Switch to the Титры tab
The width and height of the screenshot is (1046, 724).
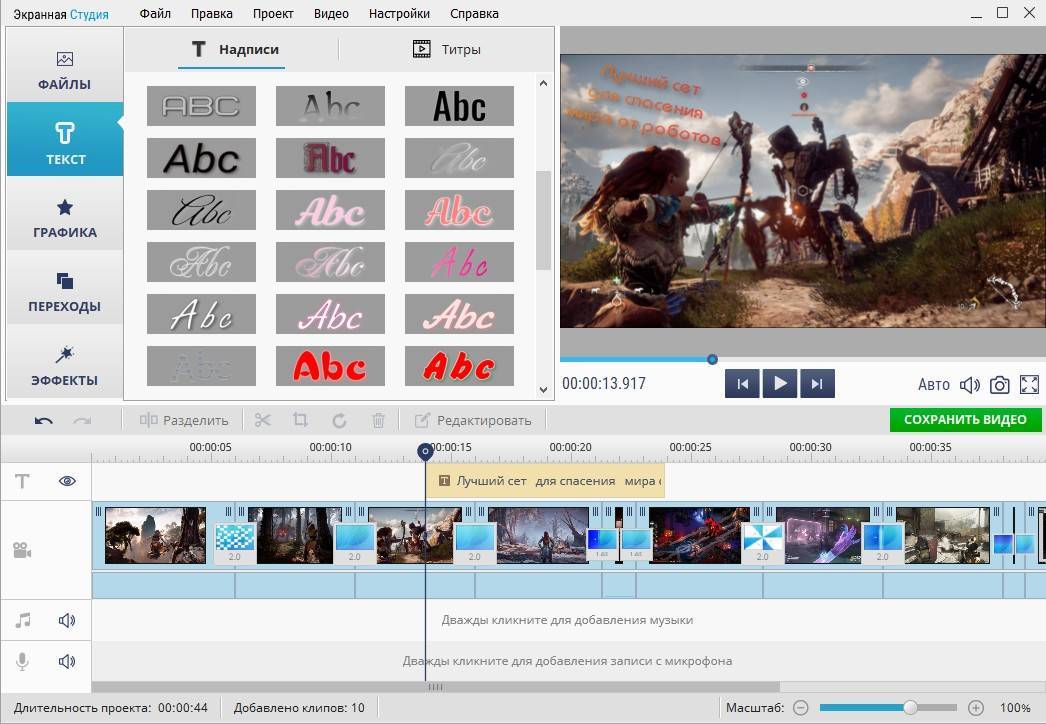tap(447, 49)
